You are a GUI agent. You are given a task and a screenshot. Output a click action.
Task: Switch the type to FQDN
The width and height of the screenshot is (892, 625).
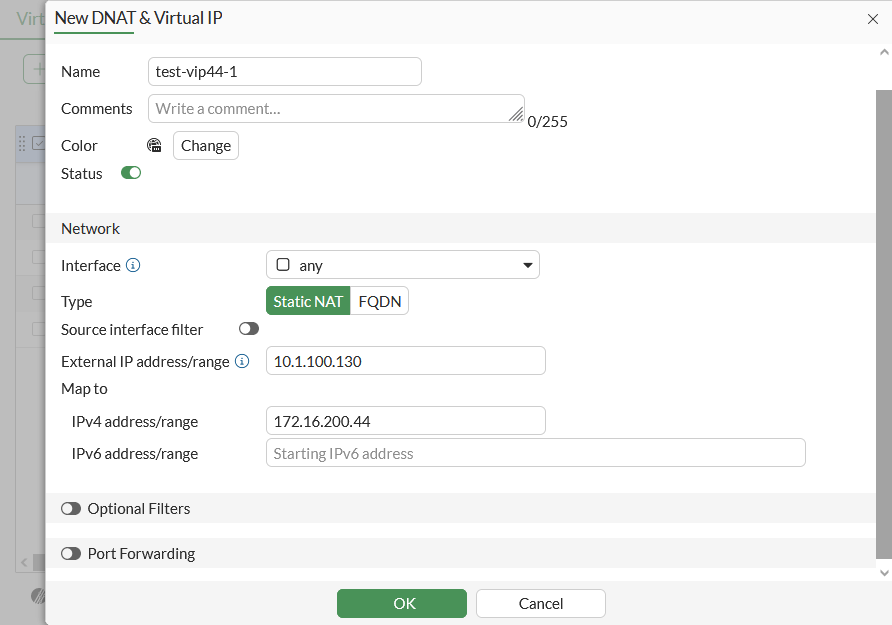pyautogui.click(x=379, y=301)
